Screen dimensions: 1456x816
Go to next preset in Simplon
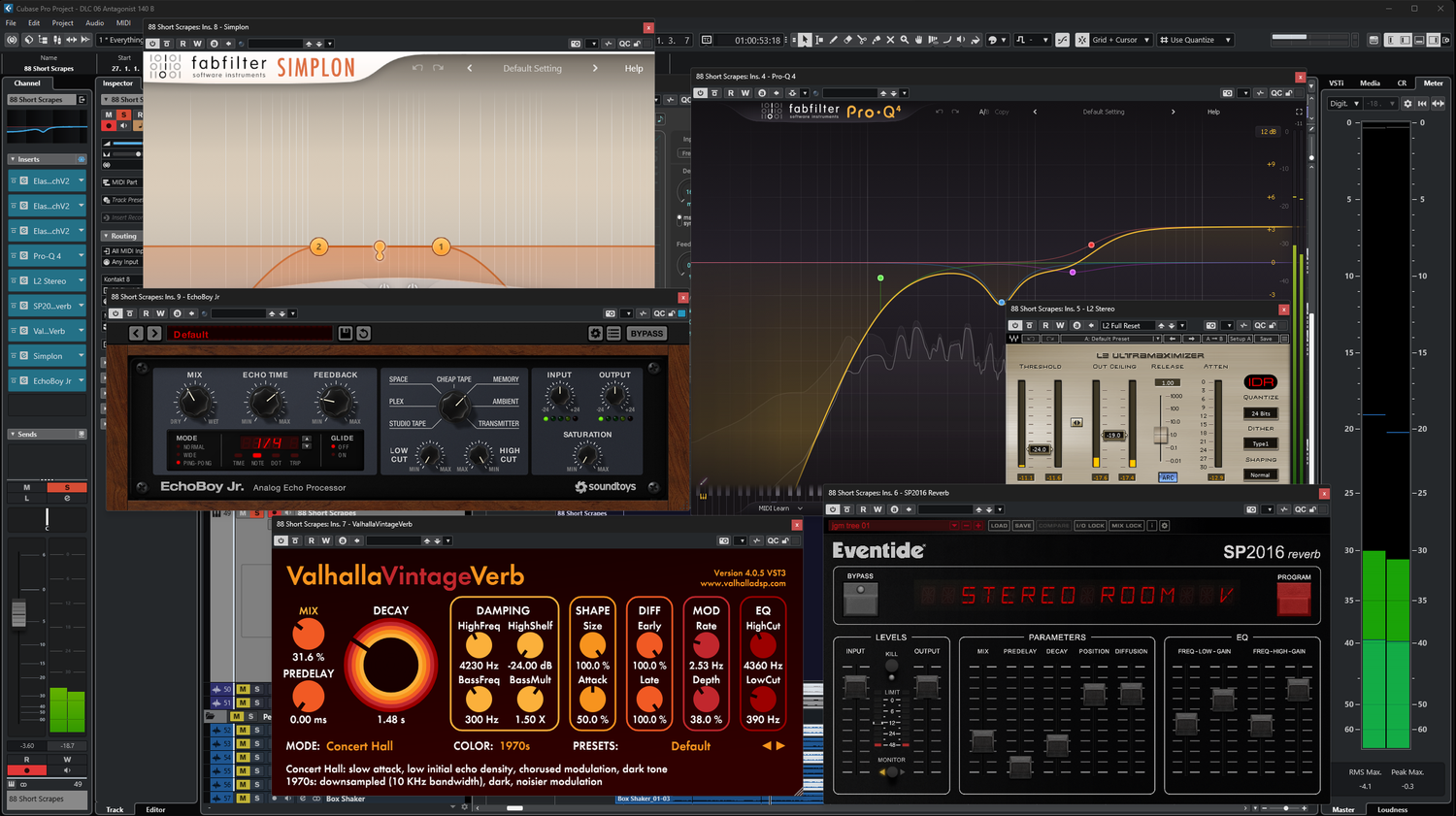[595, 68]
